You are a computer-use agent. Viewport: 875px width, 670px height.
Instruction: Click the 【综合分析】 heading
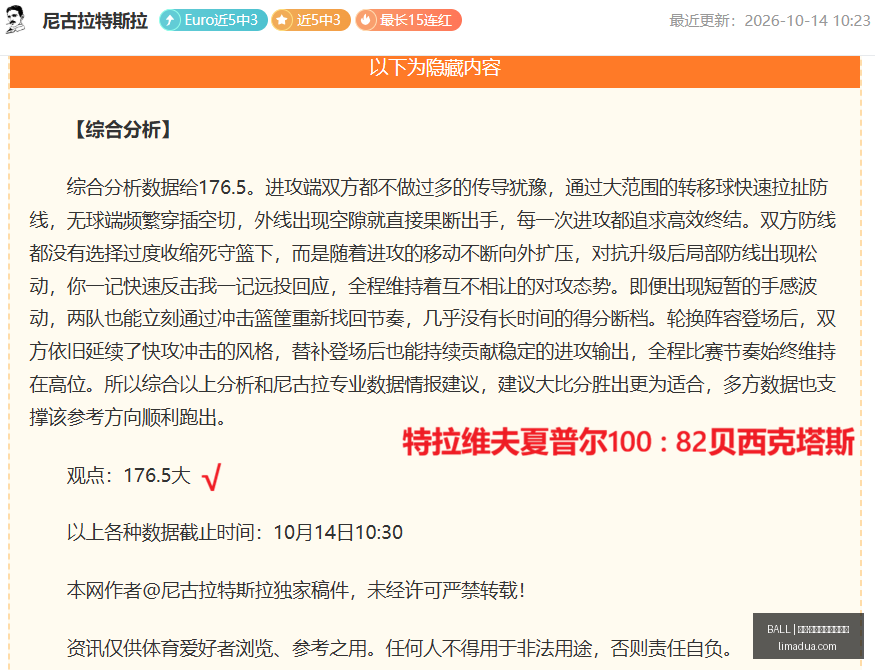click(123, 129)
